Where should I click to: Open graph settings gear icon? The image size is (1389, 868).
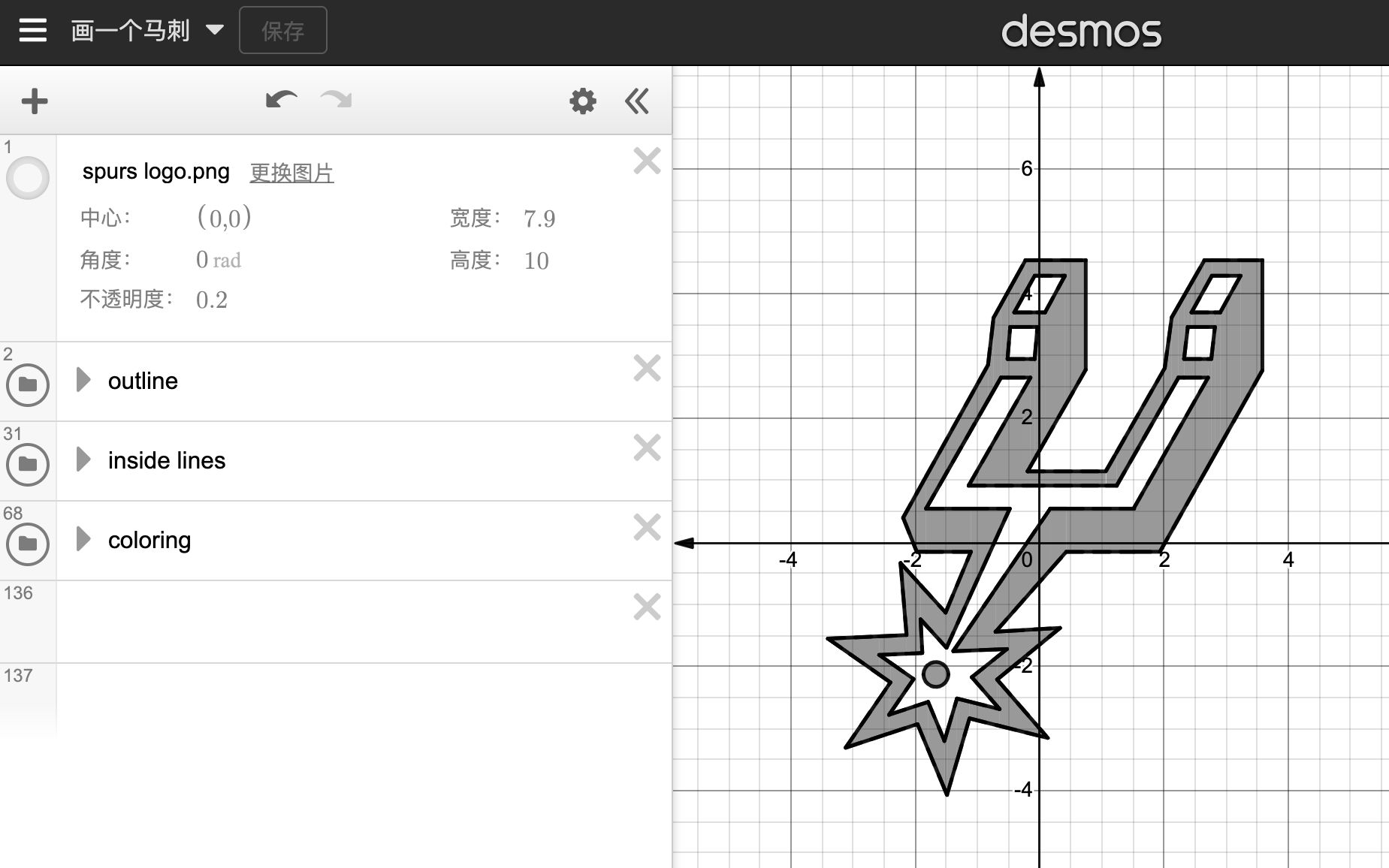[x=583, y=101]
